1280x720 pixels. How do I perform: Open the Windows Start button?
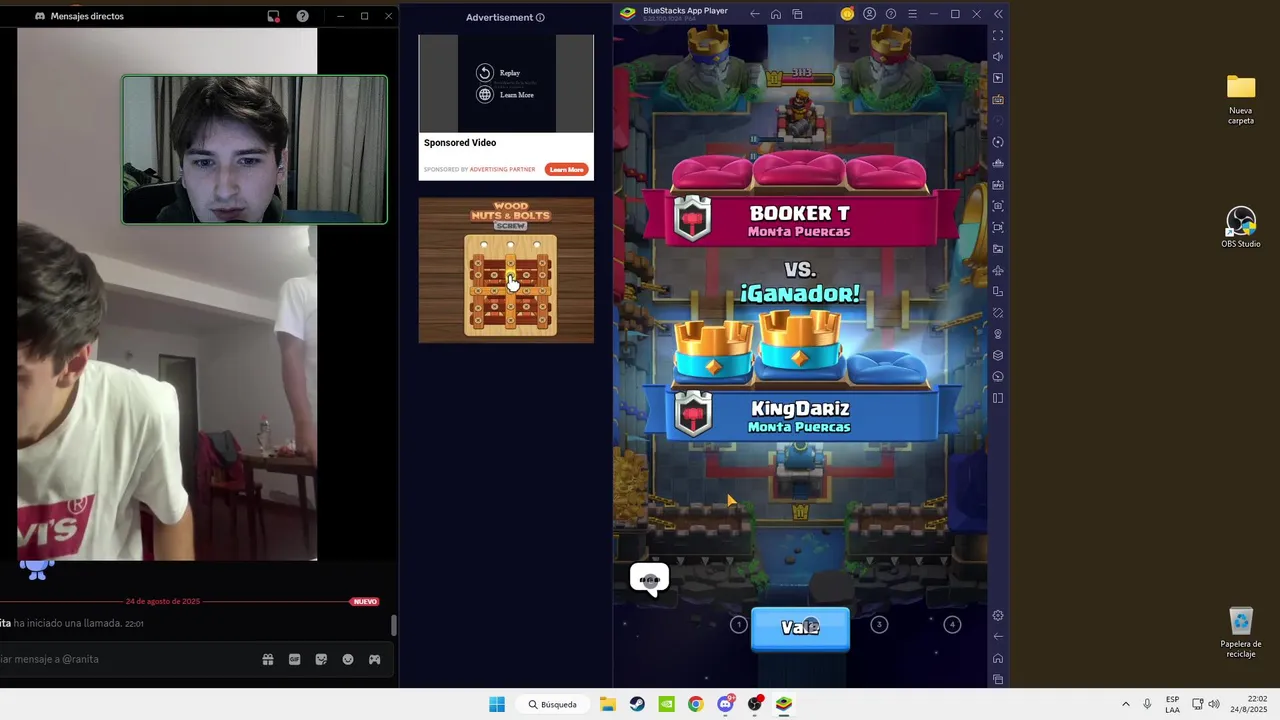(497, 704)
